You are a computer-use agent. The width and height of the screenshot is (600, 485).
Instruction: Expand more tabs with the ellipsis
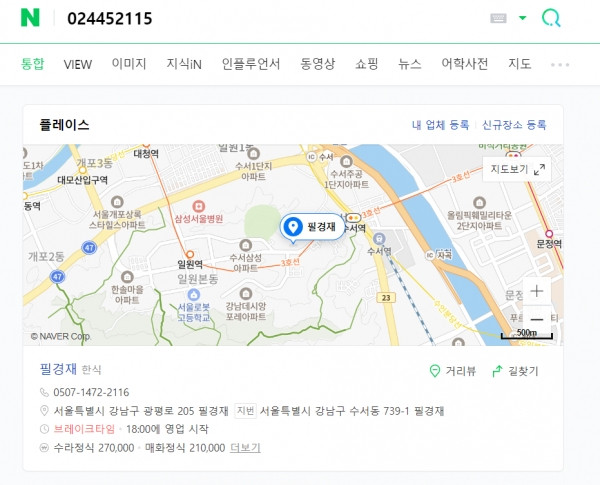tap(560, 65)
